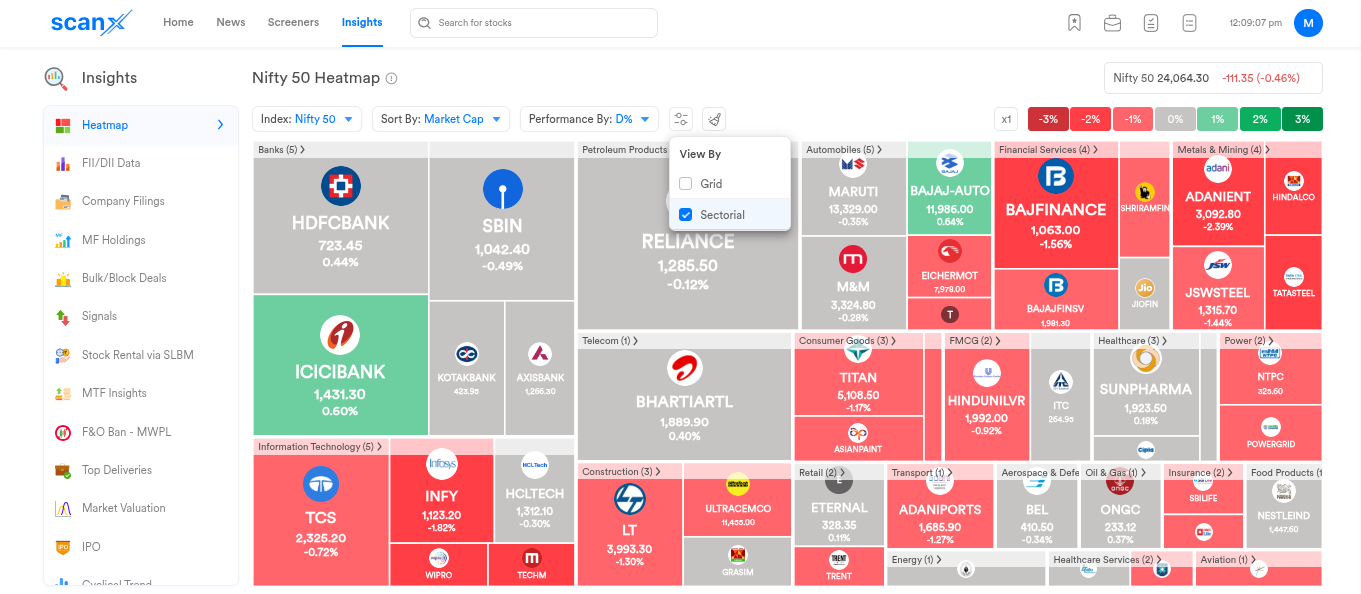Screen dimensions: 1361x594
Task: Open the Performance By: D% dropdown
Action: tap(589, 119)
